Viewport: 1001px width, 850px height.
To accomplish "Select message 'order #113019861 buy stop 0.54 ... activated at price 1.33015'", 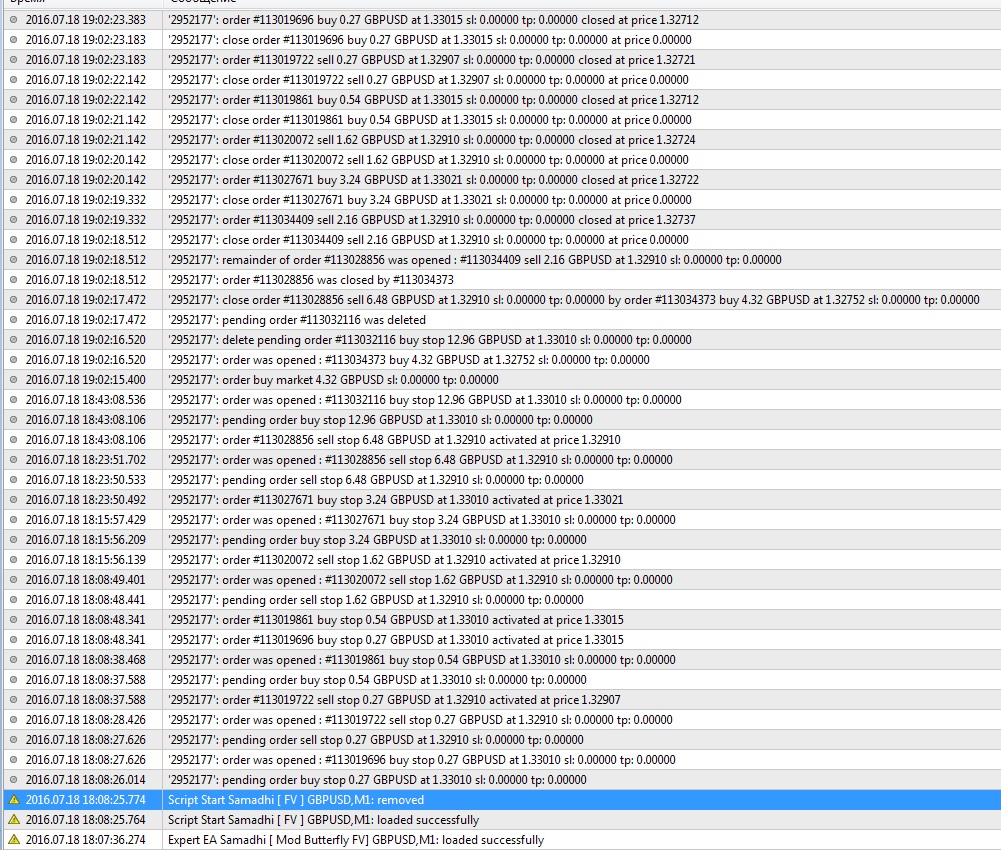I will click(395, 619).
